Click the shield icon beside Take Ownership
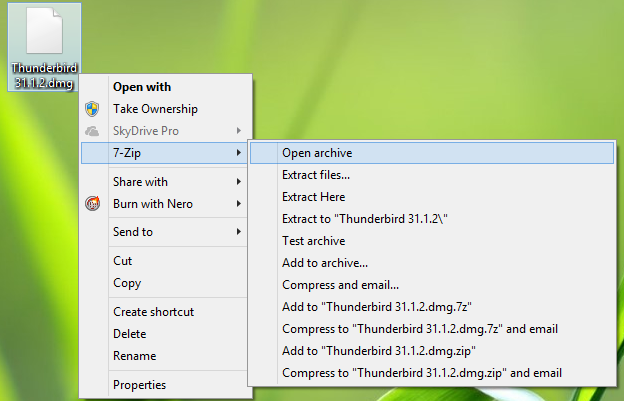This screenshot has width=624, height=401. pyautogui.click(x=92, y=109)
